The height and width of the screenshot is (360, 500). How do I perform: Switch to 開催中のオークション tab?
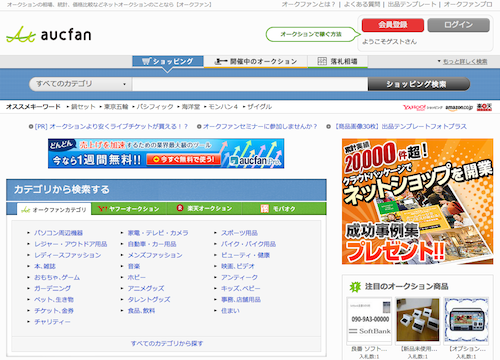255,61
